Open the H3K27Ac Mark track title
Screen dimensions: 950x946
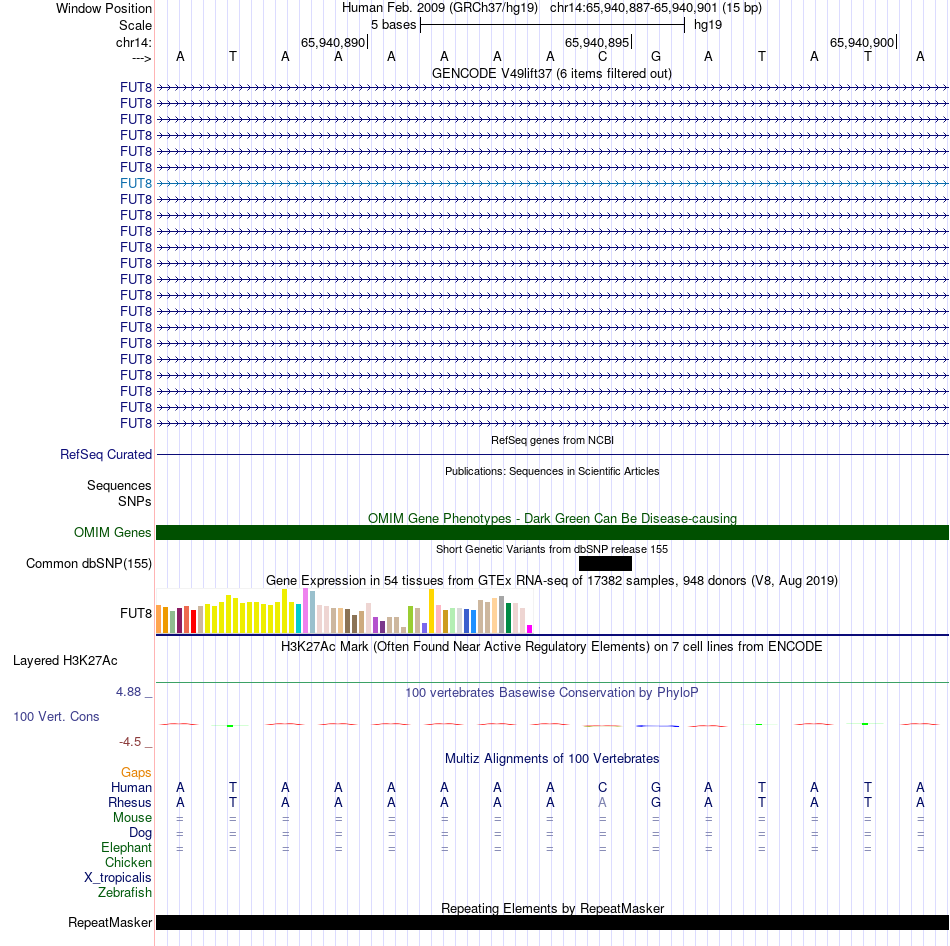pos(551,647)
